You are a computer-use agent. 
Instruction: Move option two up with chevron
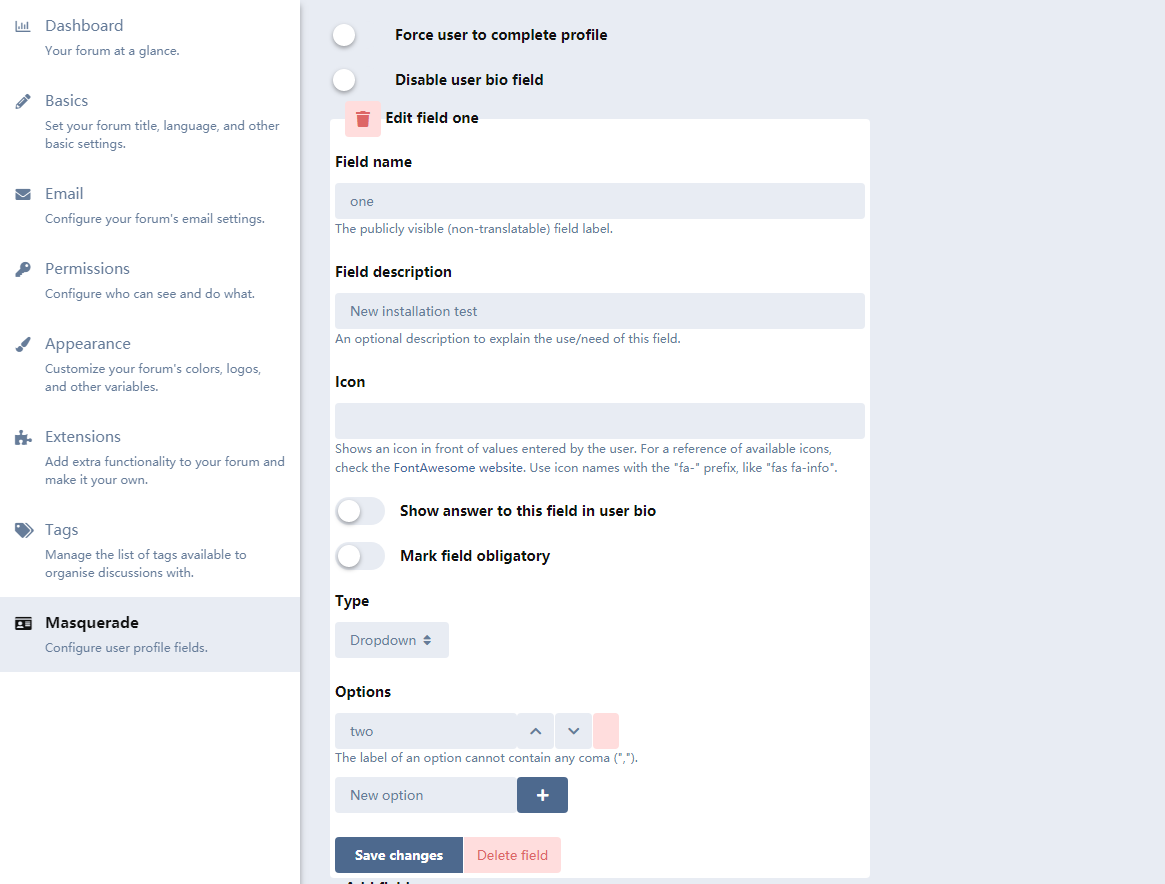[x=536, y=731]
